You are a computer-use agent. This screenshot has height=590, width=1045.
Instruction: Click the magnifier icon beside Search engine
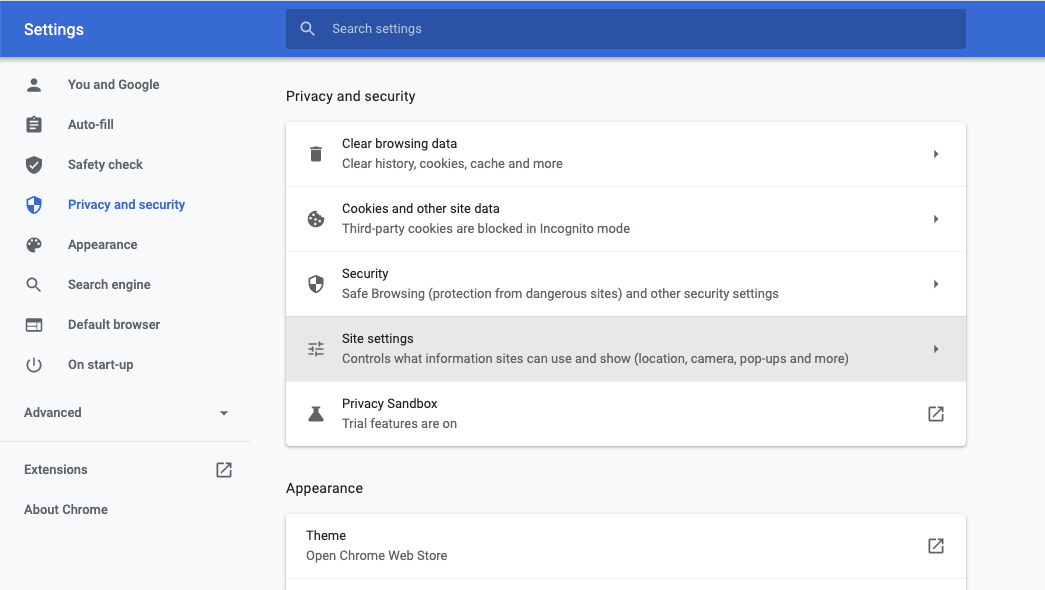click(34, 285)
